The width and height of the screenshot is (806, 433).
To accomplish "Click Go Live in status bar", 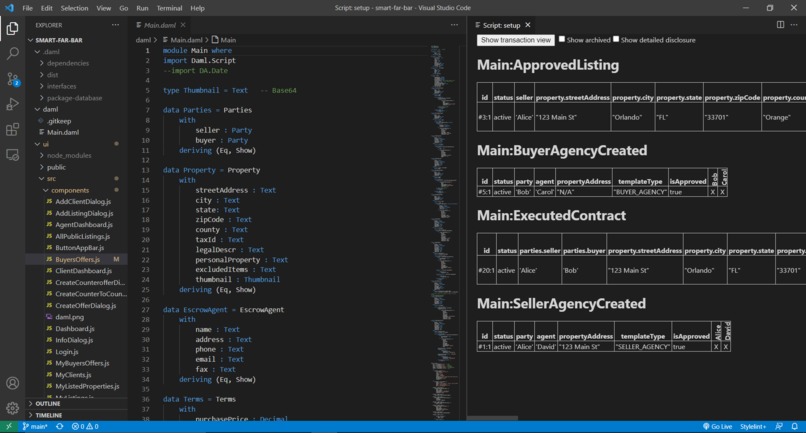I will [717, 426].
